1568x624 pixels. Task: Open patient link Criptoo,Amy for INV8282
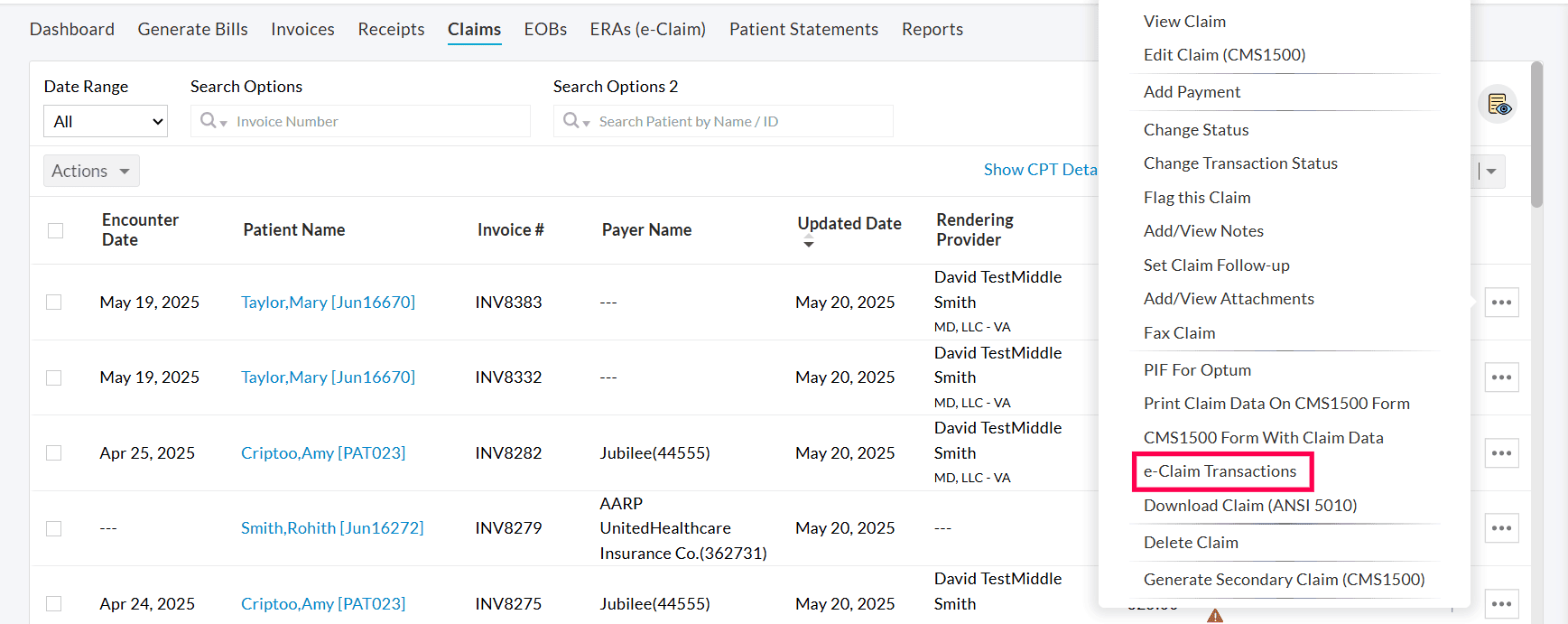[322, 453]
